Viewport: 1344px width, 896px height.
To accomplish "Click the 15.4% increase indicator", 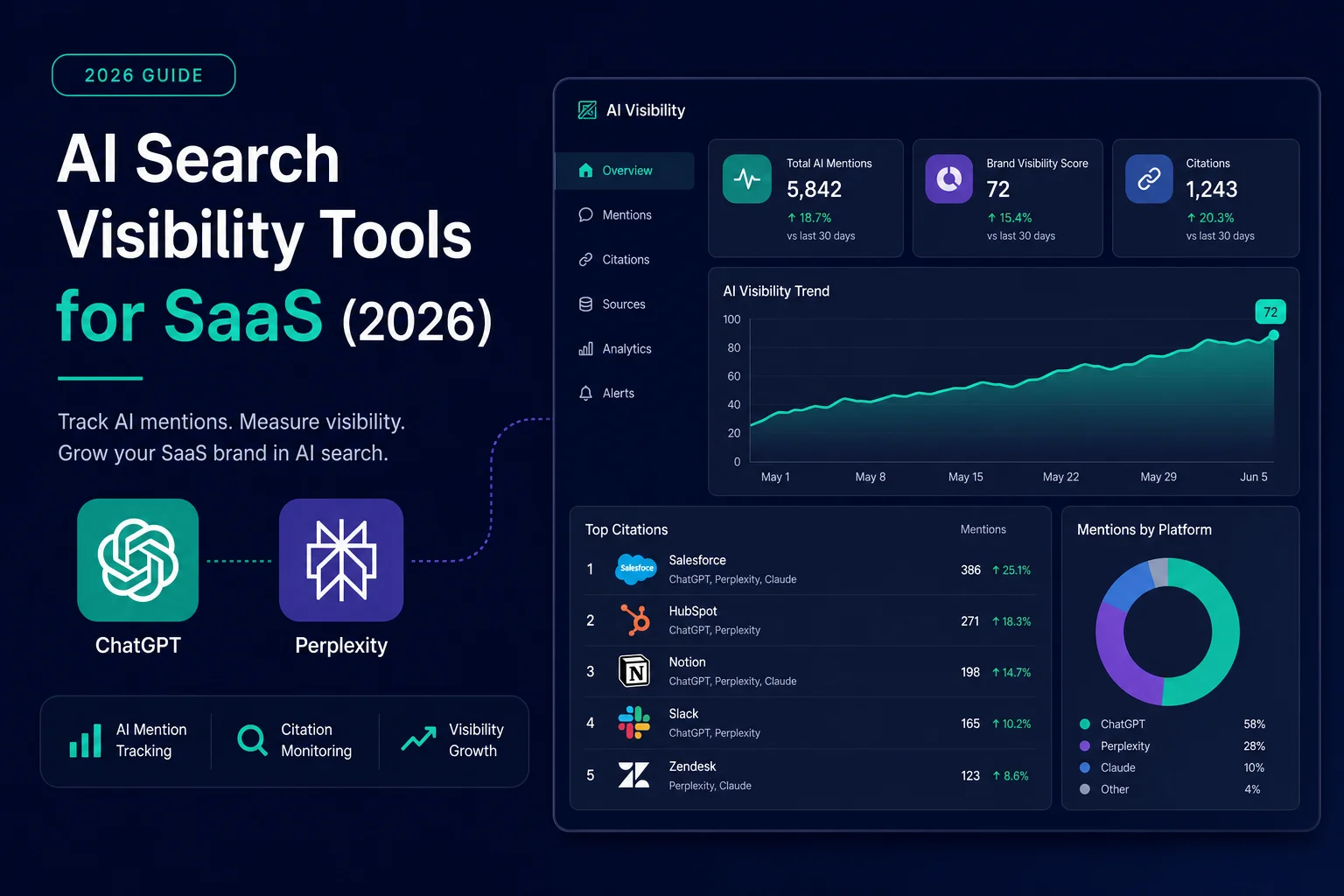I will (1009, 218).
